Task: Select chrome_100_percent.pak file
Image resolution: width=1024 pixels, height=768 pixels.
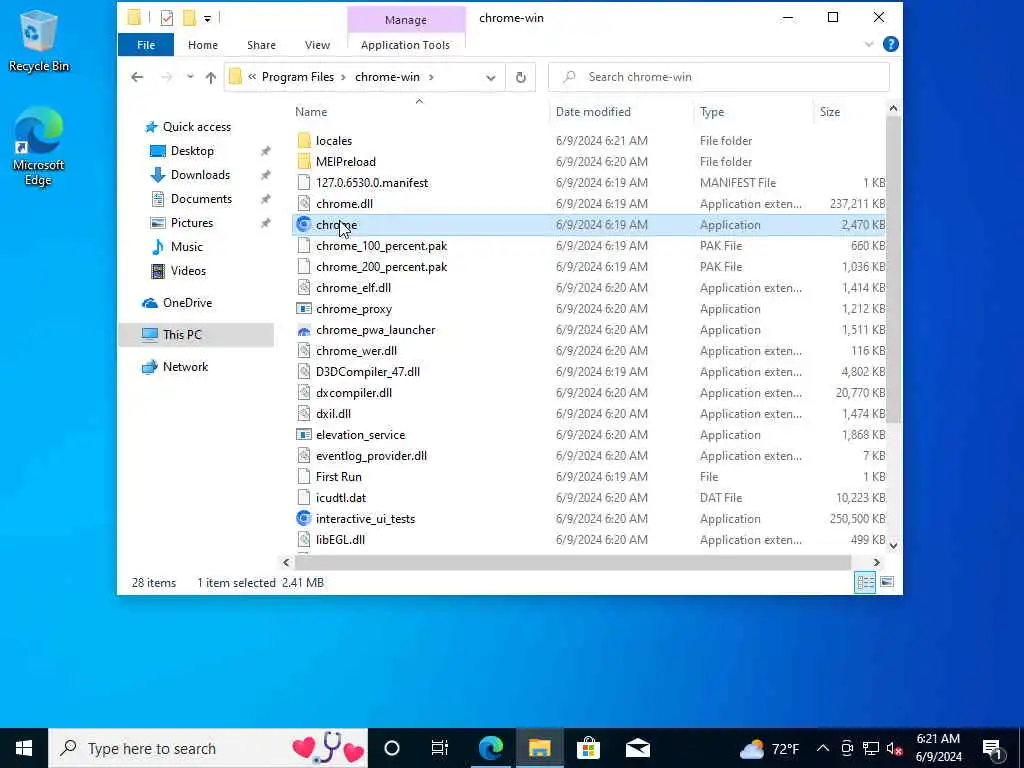Action: [x=381, y=246]
